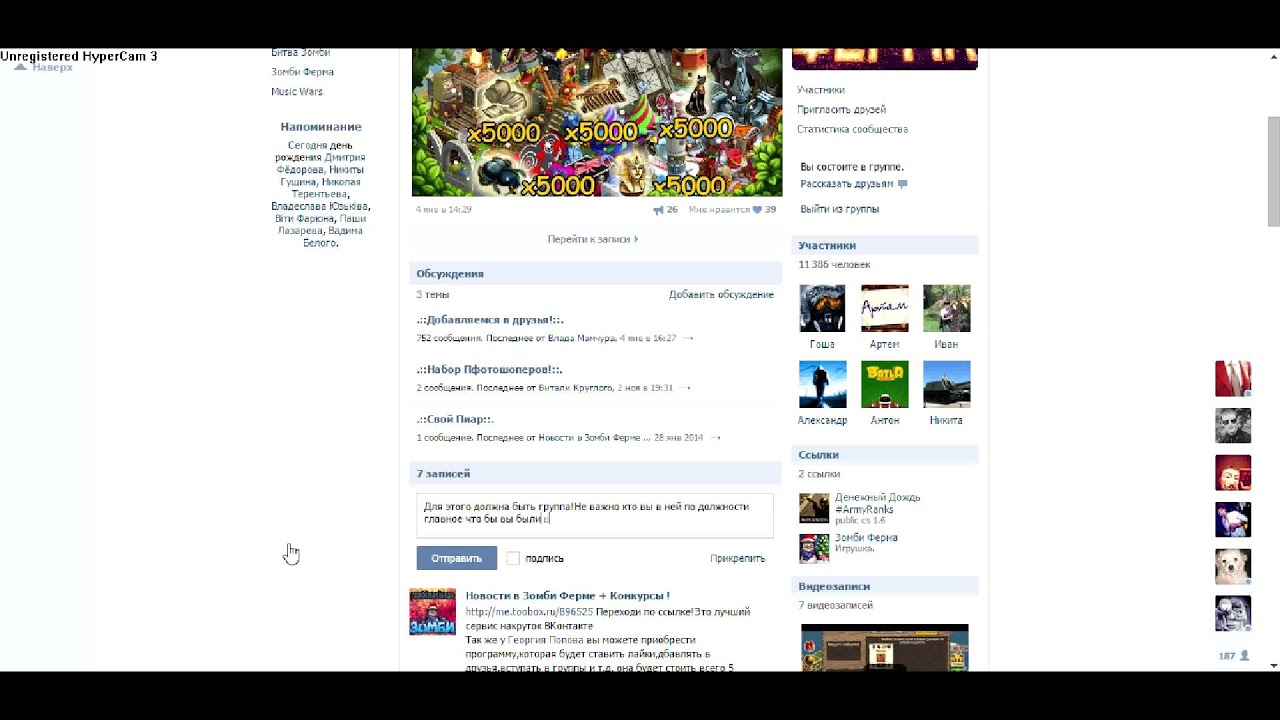Open 'Денежный Дождь' link thumbnail icon

pos(814,508)
